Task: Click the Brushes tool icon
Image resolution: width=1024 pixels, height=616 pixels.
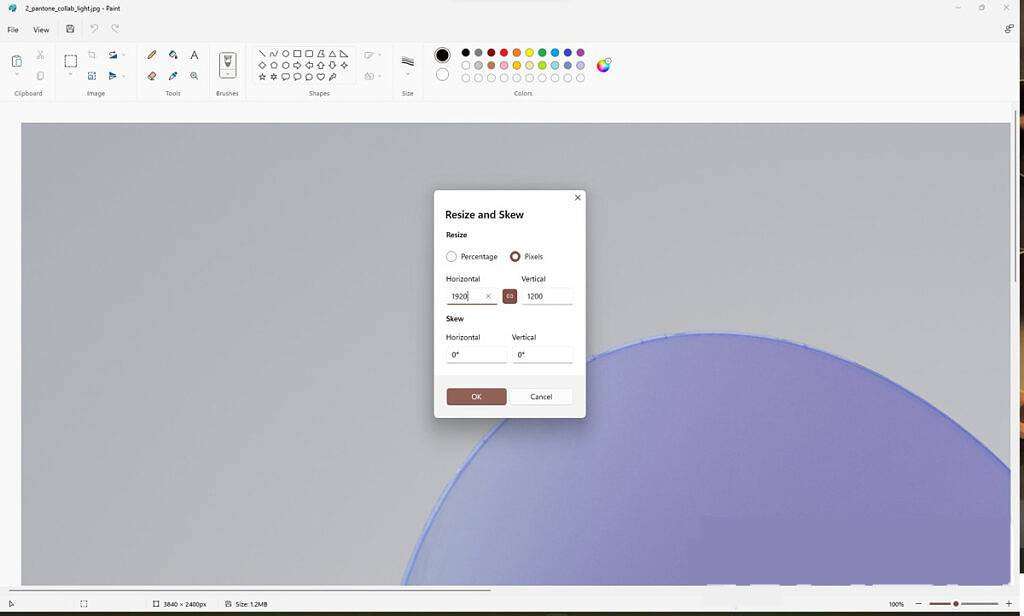Action: (227, 61)
